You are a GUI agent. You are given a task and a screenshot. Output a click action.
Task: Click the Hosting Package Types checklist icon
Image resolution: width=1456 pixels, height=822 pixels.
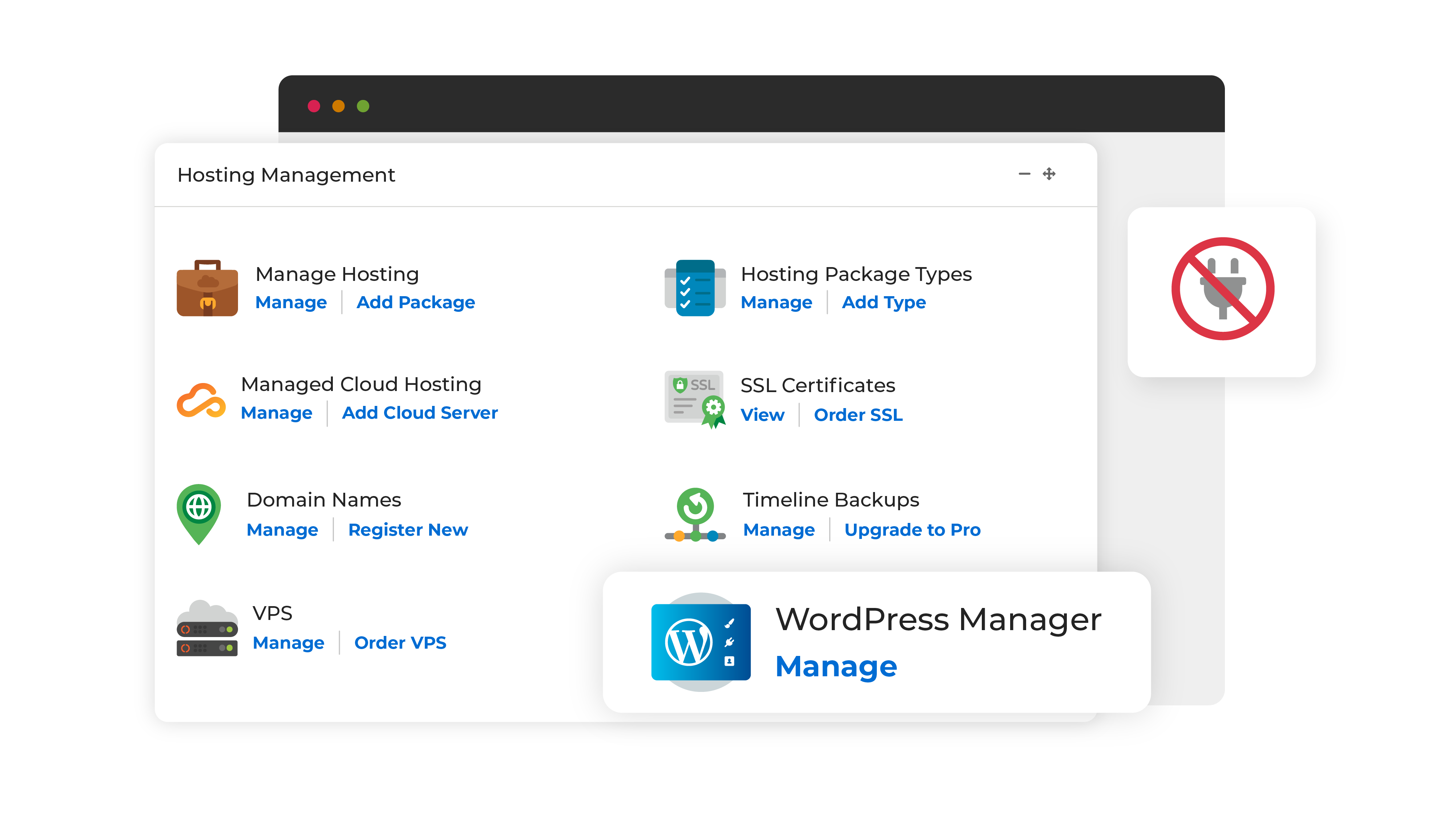[x=695, y=288]
